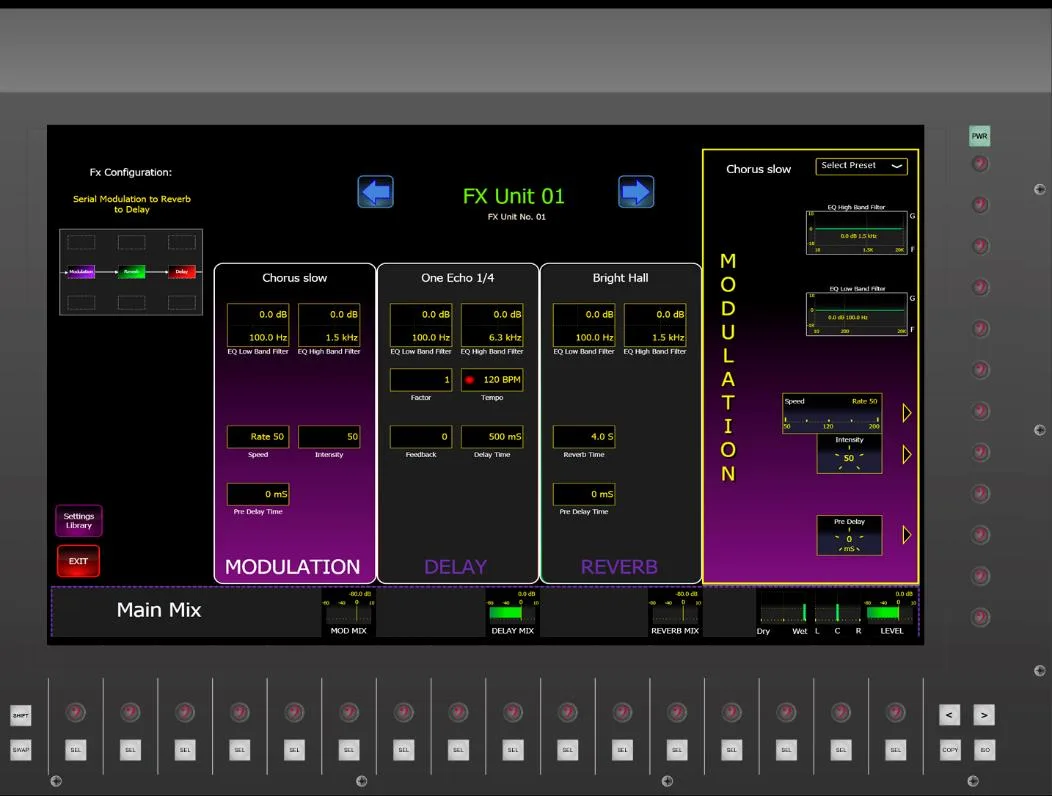1052x796 pixels.
Task: Click the 500 mS Delay Time field
Action: [492, 437]
